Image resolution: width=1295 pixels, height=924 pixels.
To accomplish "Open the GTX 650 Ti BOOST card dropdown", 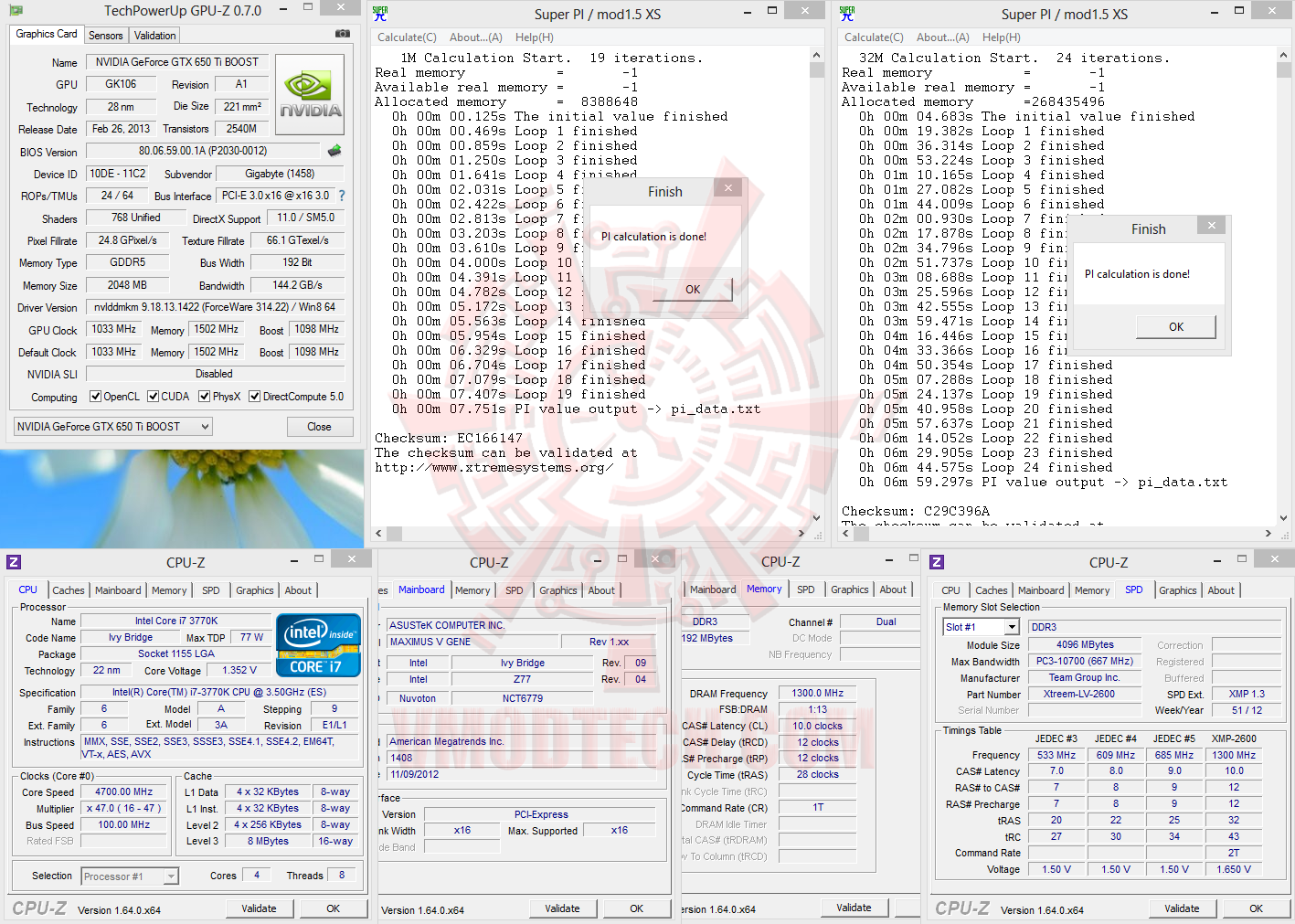I will click(113, 427).
